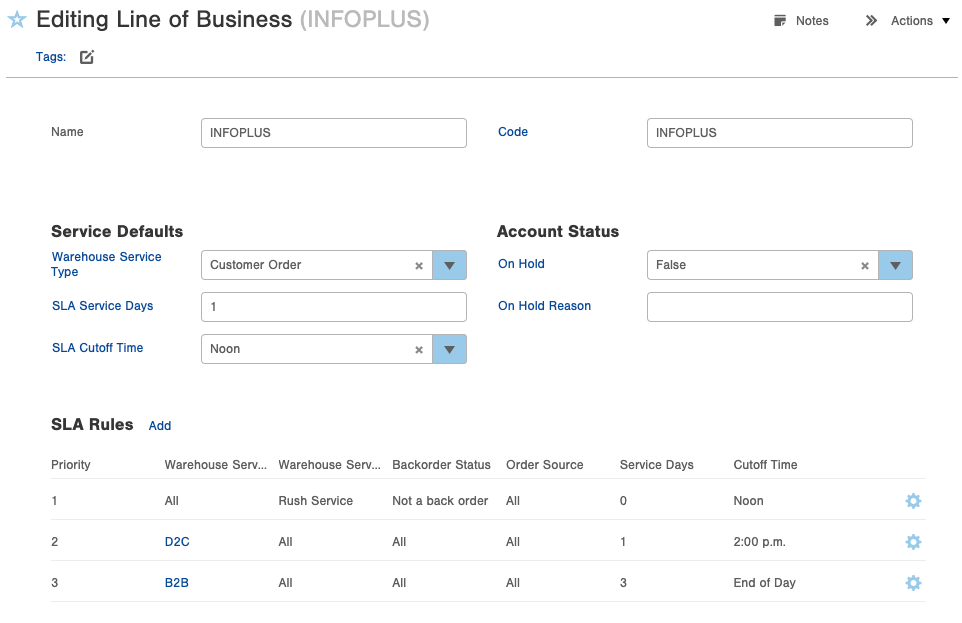
Task: Open gear menu for B2B rule
Action: tap(914, 582)
